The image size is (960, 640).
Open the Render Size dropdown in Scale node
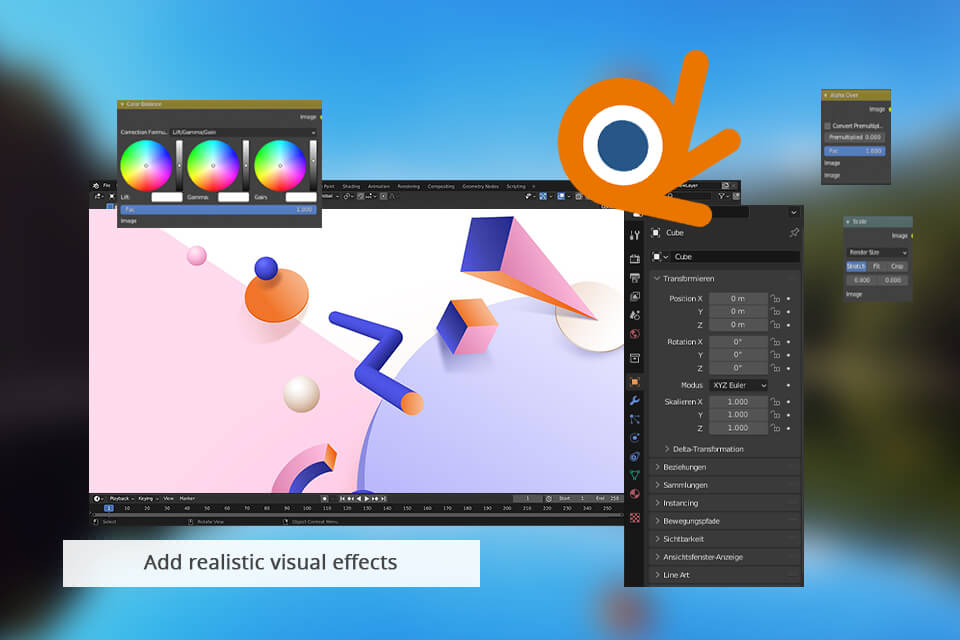pos(877,252)
